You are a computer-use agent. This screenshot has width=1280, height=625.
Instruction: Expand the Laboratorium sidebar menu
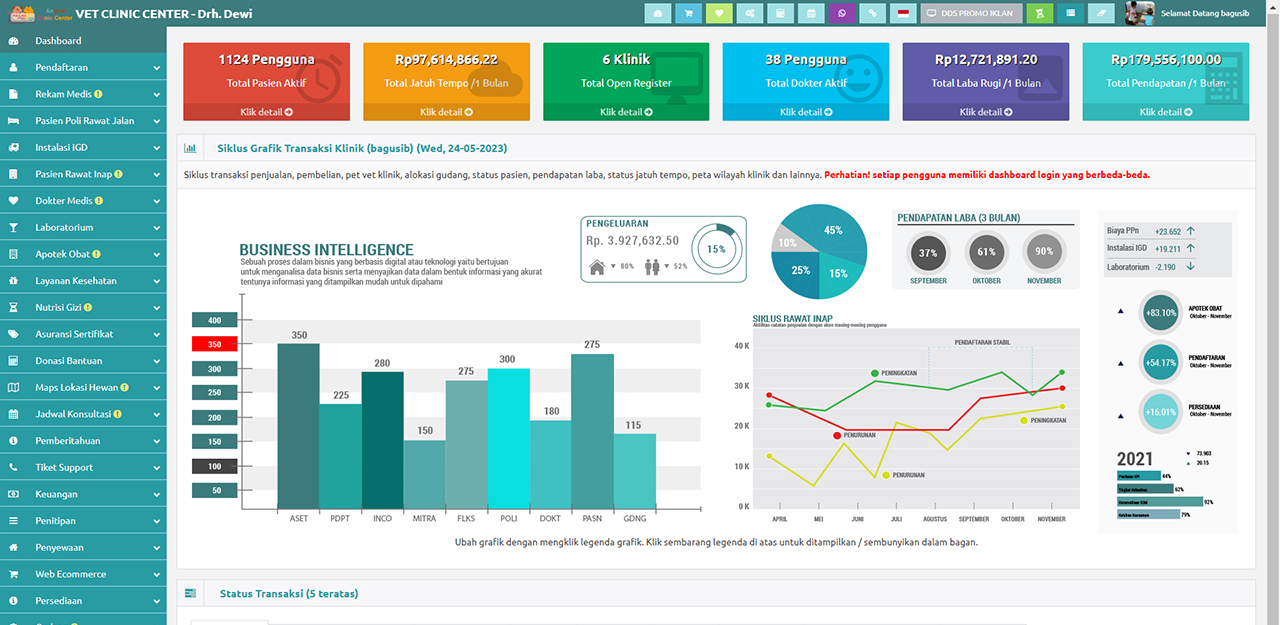pos(83,227)
